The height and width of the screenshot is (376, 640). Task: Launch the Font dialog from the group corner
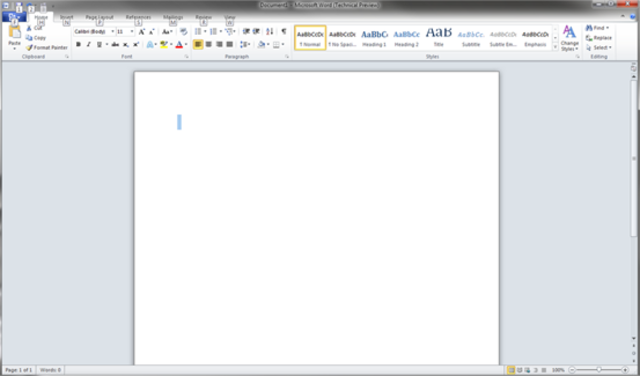click(x=187, y=57)
